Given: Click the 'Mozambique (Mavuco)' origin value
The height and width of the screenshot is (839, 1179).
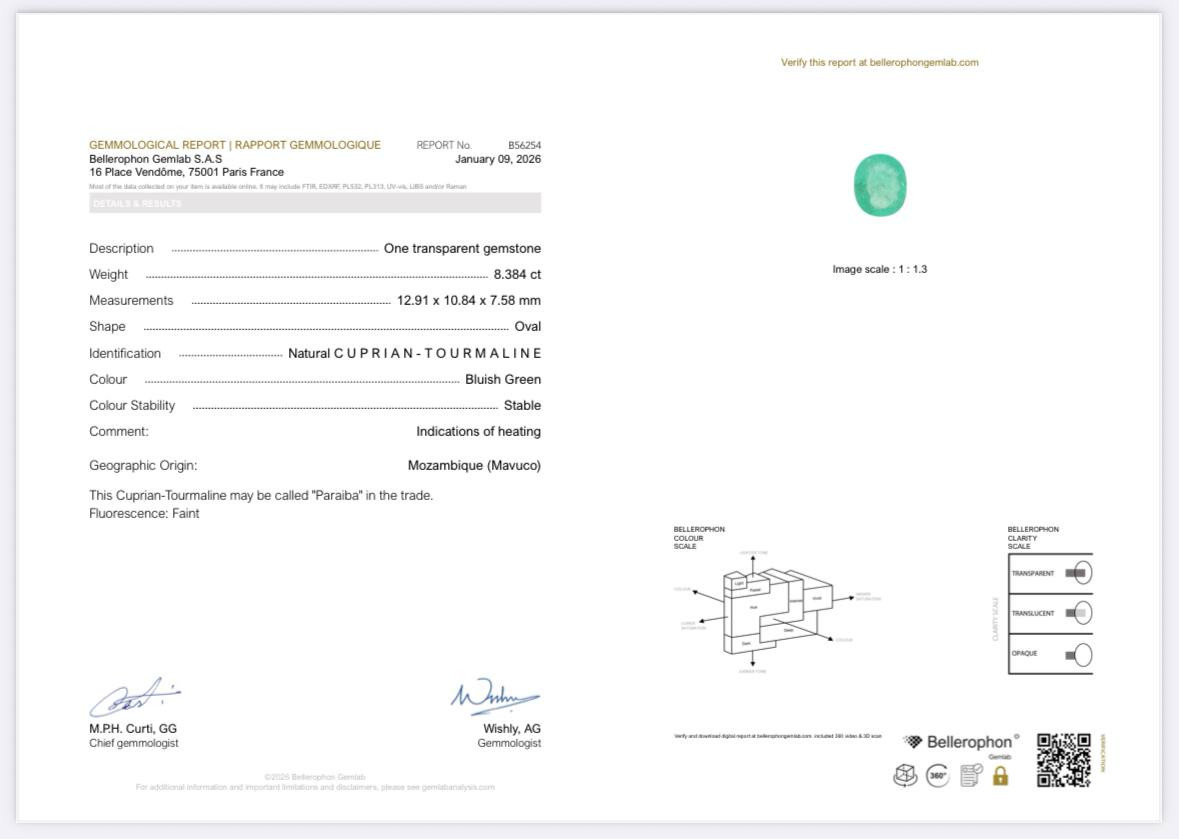Looking at the screenshot, I should [x=474, y=465].
